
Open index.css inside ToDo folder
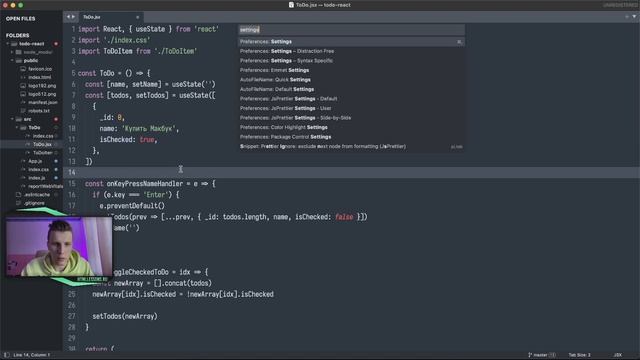point(43,136)
